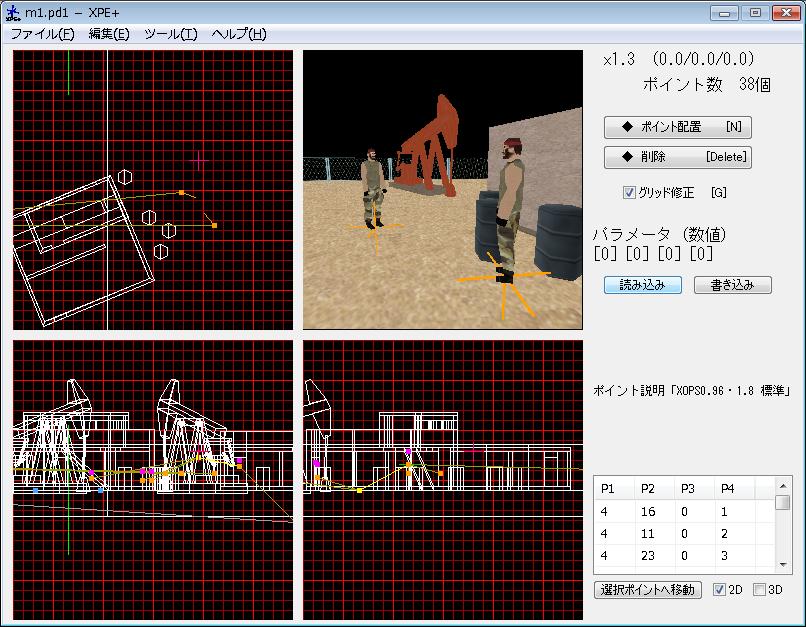The width and height of the screenshot is (806, 627).
Task: Minimize the XPE+ window
Action: (x=724, y=13)
